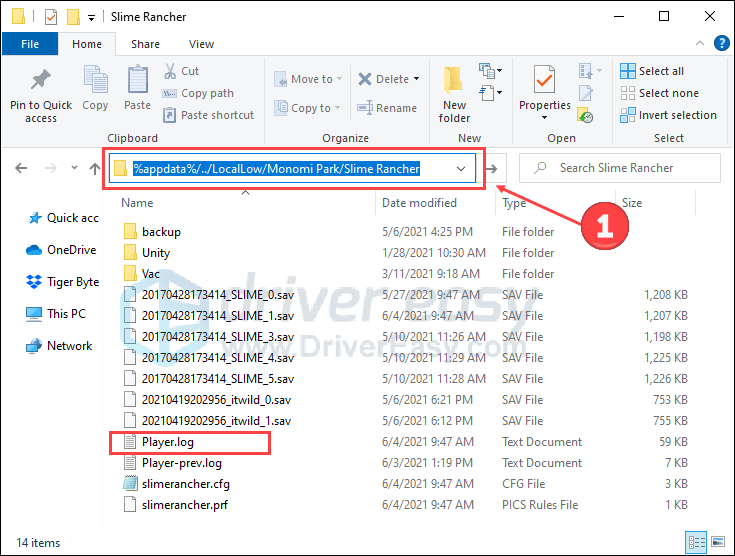
Task: Expand the address bar history dropdown
Action: click(461, 169)
